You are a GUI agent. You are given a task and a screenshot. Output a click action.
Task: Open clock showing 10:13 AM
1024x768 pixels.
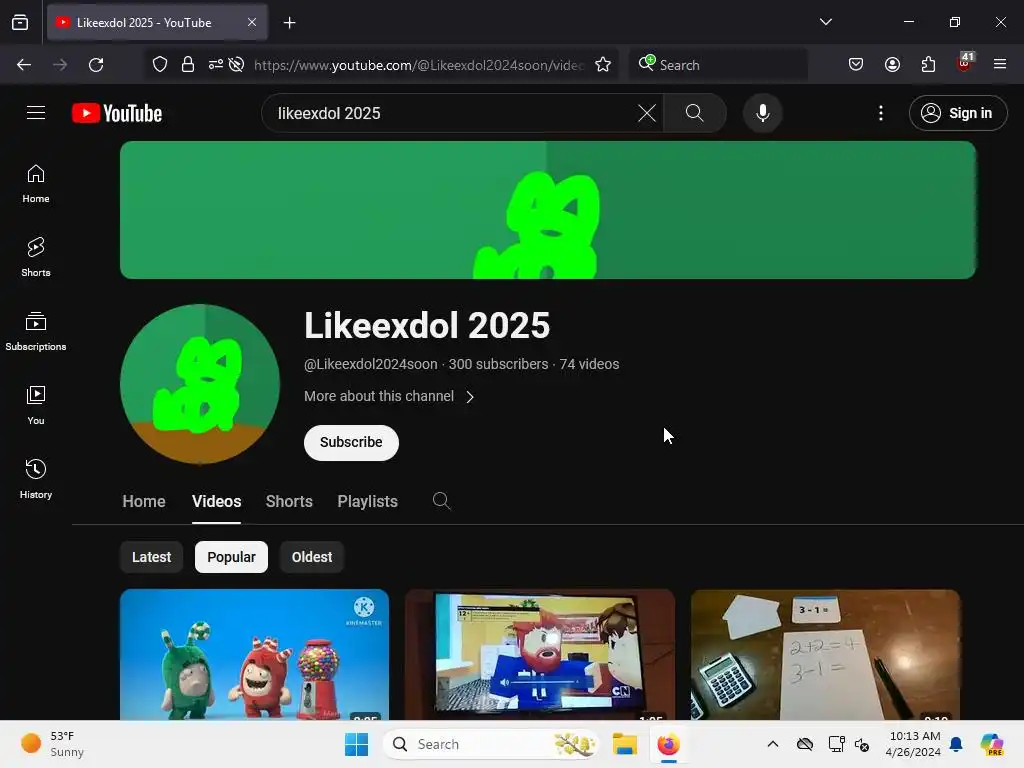(914, 744)
